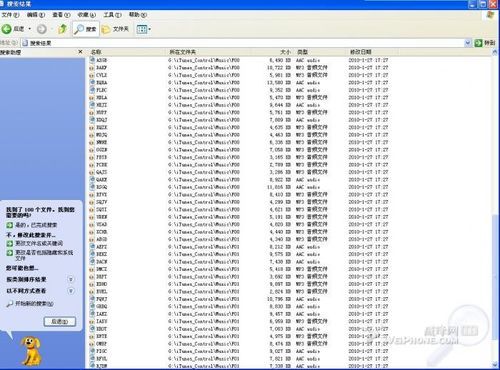Click the Up one level folder icon

[62, 29]
